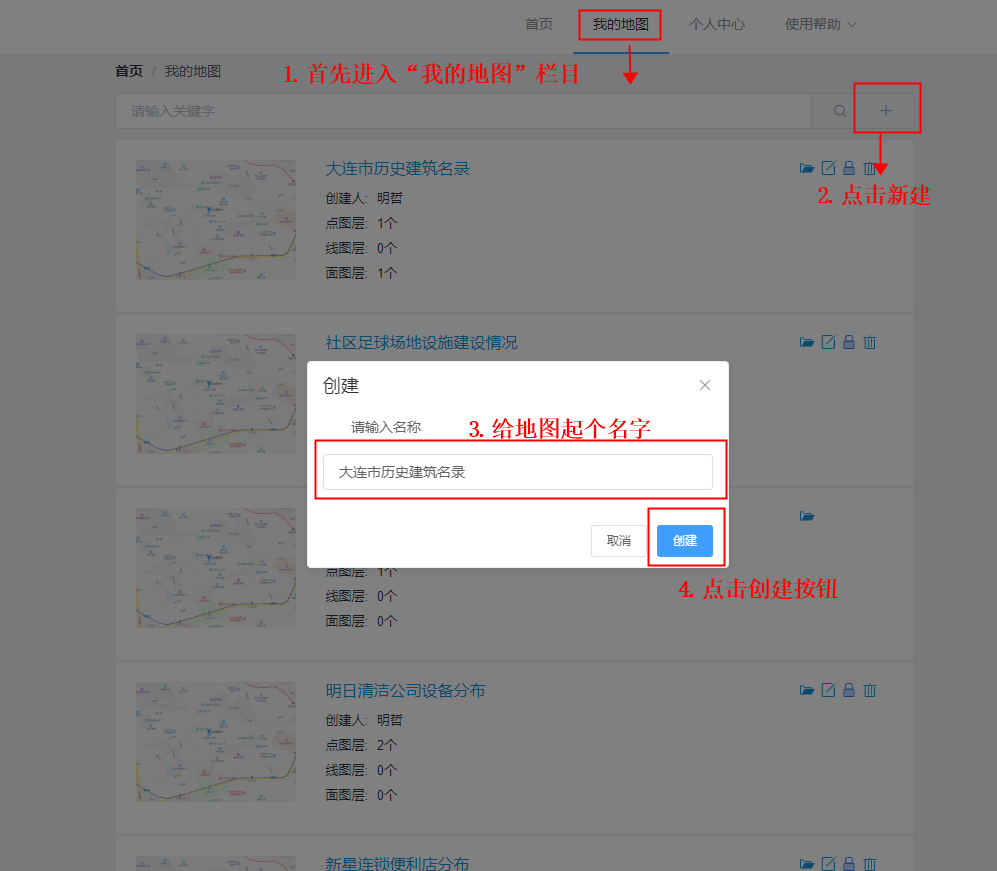Click the 社区足球场地设施建设情况 map thumbnail
The width and height of the screenshot is (997, 871).
coord(216,394)
